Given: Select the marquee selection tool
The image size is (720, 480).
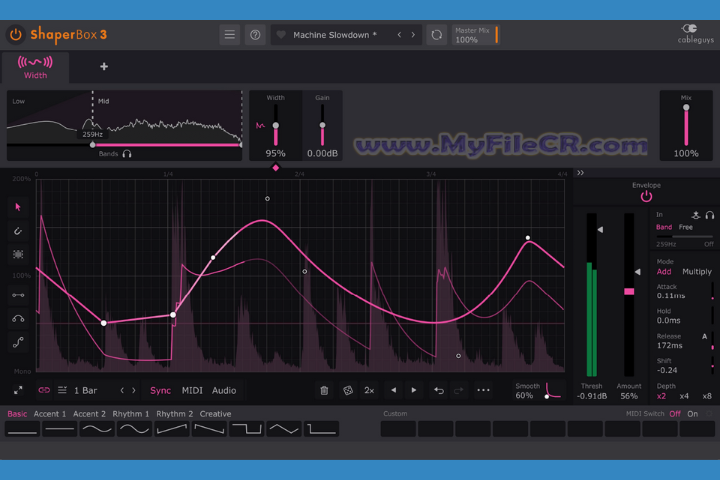Looking at the screenshot, I should (x=18, y=254).
